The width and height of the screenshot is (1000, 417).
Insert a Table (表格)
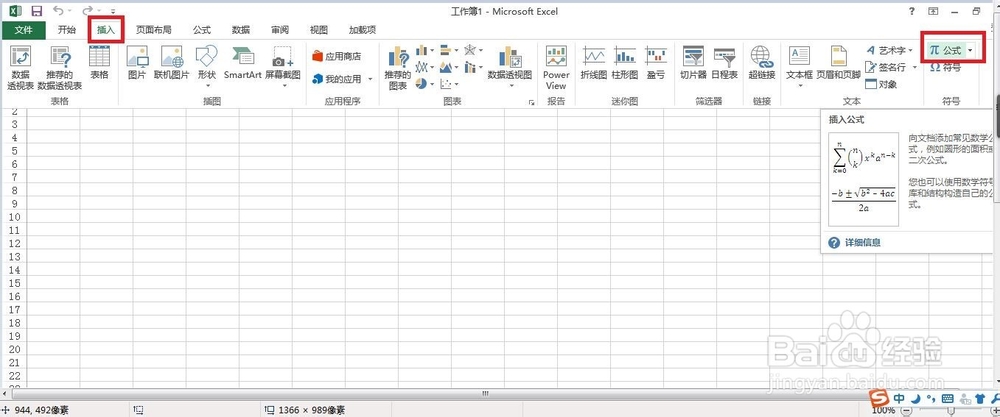point(99,62)
